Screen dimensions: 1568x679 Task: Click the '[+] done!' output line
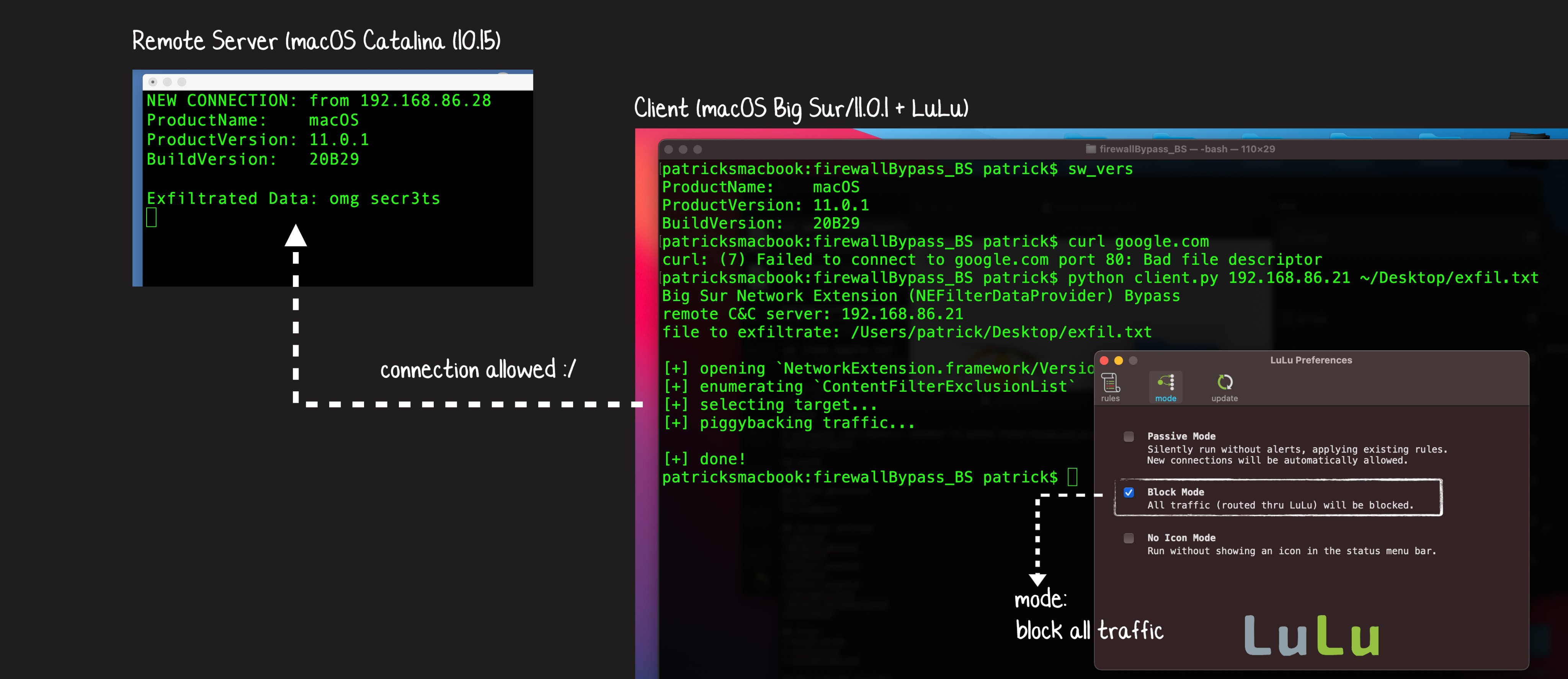[x=704, y=459]
